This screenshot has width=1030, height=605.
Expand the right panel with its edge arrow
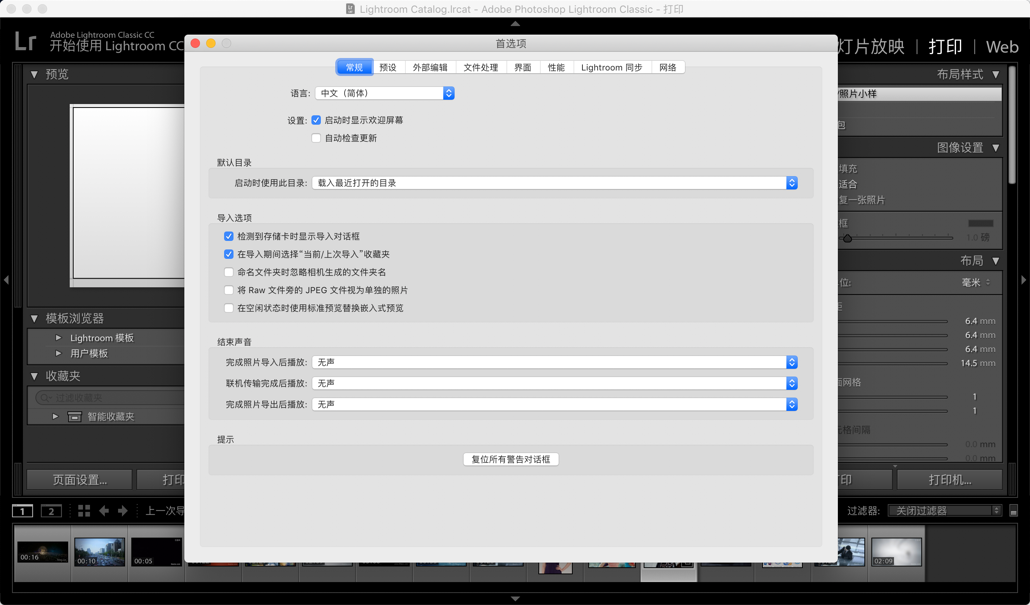[x=1023, y=280]
